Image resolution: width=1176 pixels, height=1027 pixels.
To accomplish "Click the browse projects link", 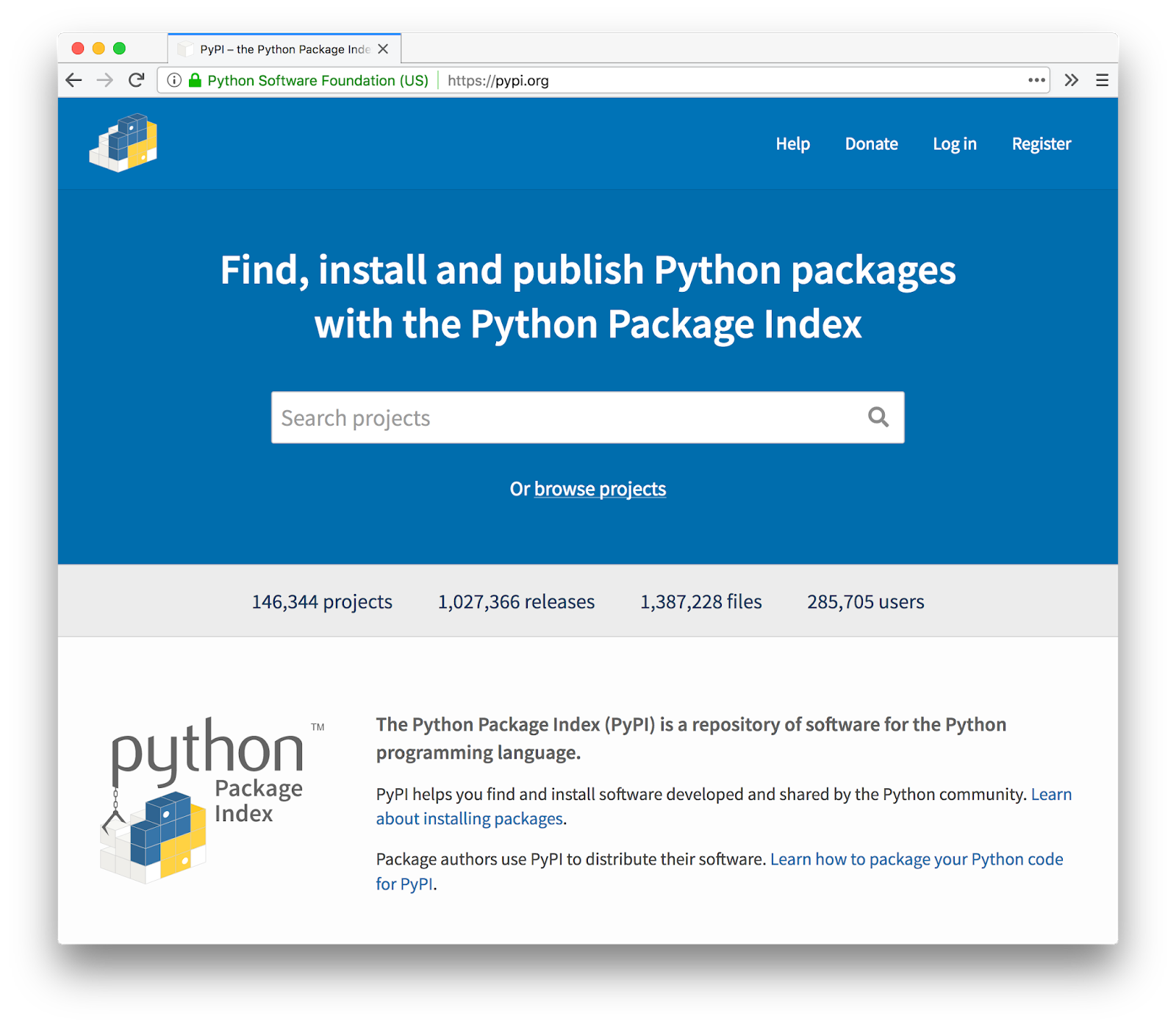I will click(600, 489).
